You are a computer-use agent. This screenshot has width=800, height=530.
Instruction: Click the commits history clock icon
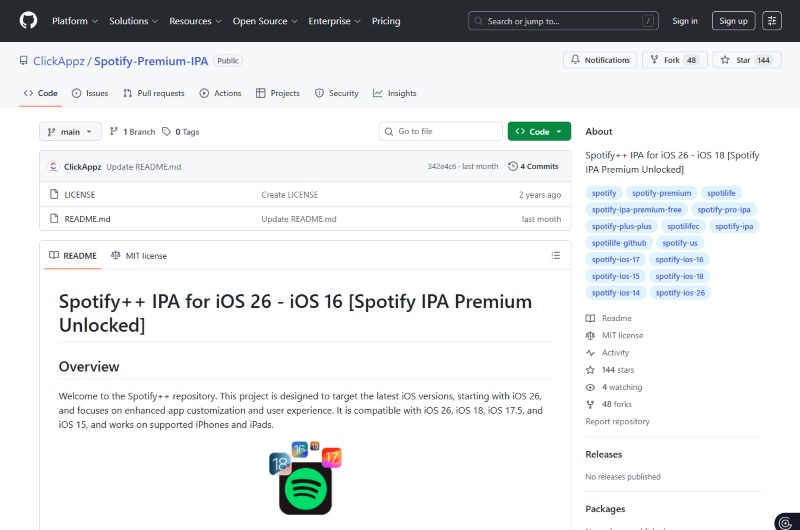click(513, 166)
